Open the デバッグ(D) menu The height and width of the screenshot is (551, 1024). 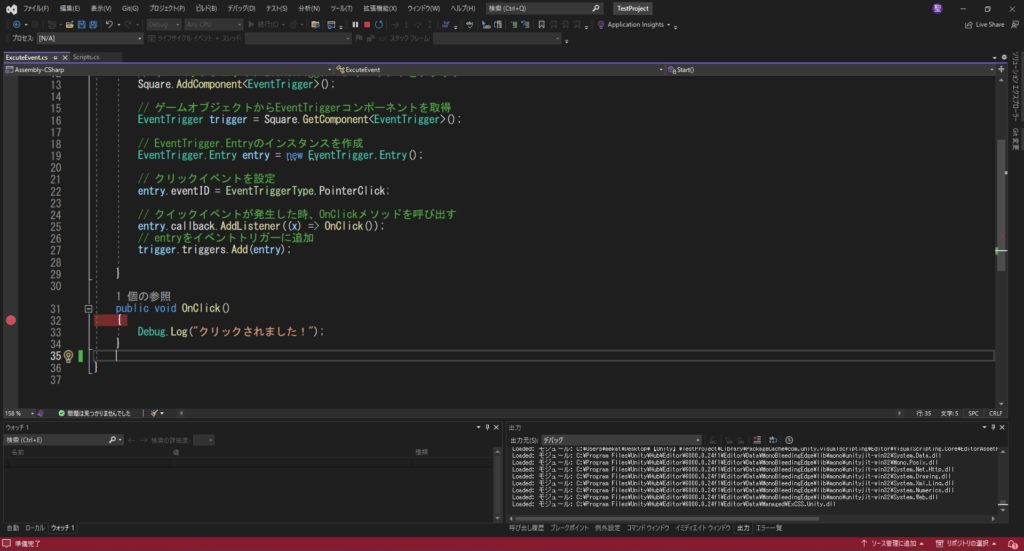click(x=242, y=8)
